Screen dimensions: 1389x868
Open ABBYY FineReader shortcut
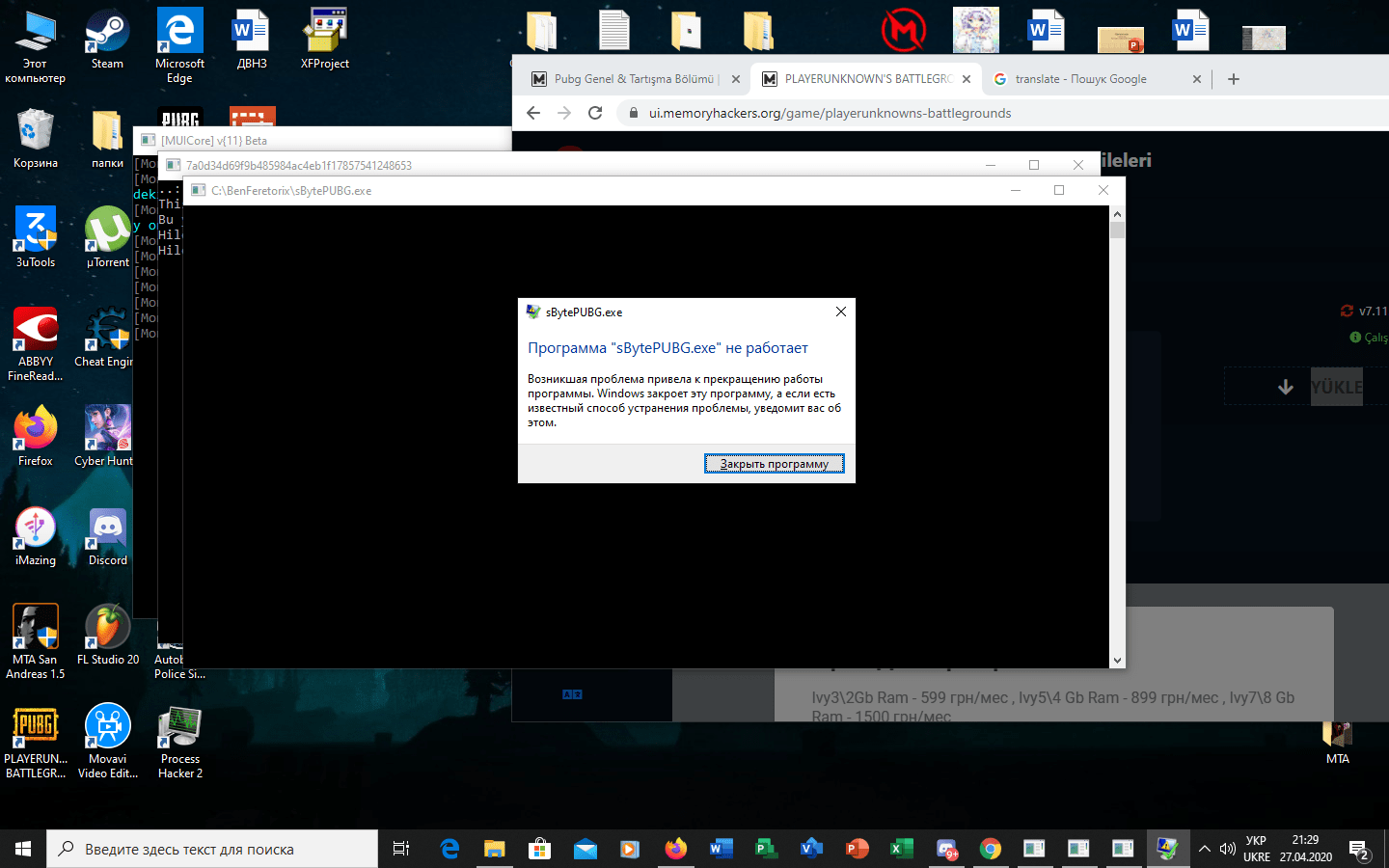36,344
